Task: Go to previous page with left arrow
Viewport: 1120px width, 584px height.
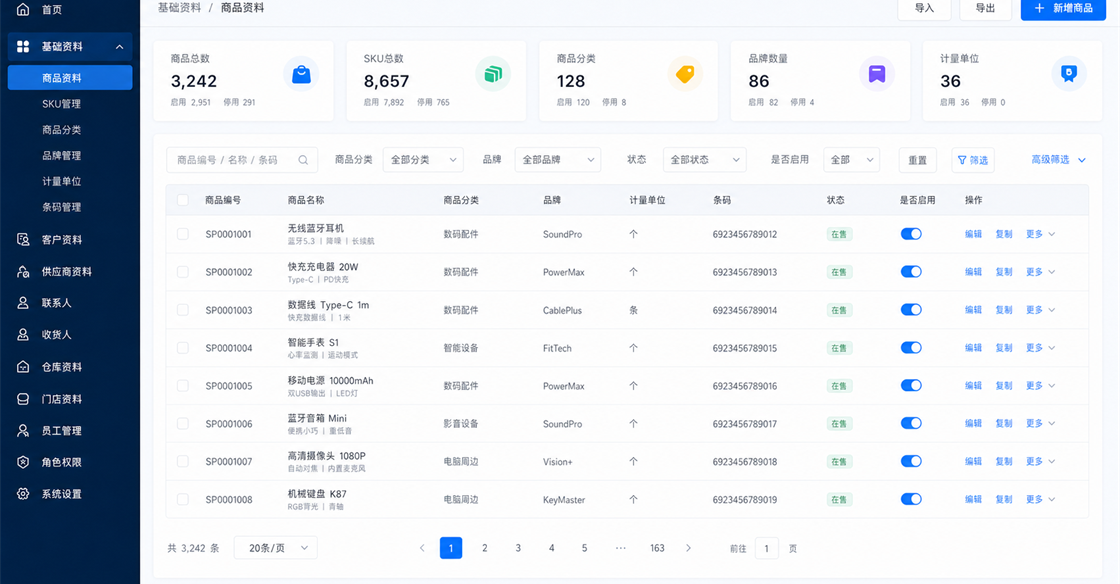Action: (422, 548)
